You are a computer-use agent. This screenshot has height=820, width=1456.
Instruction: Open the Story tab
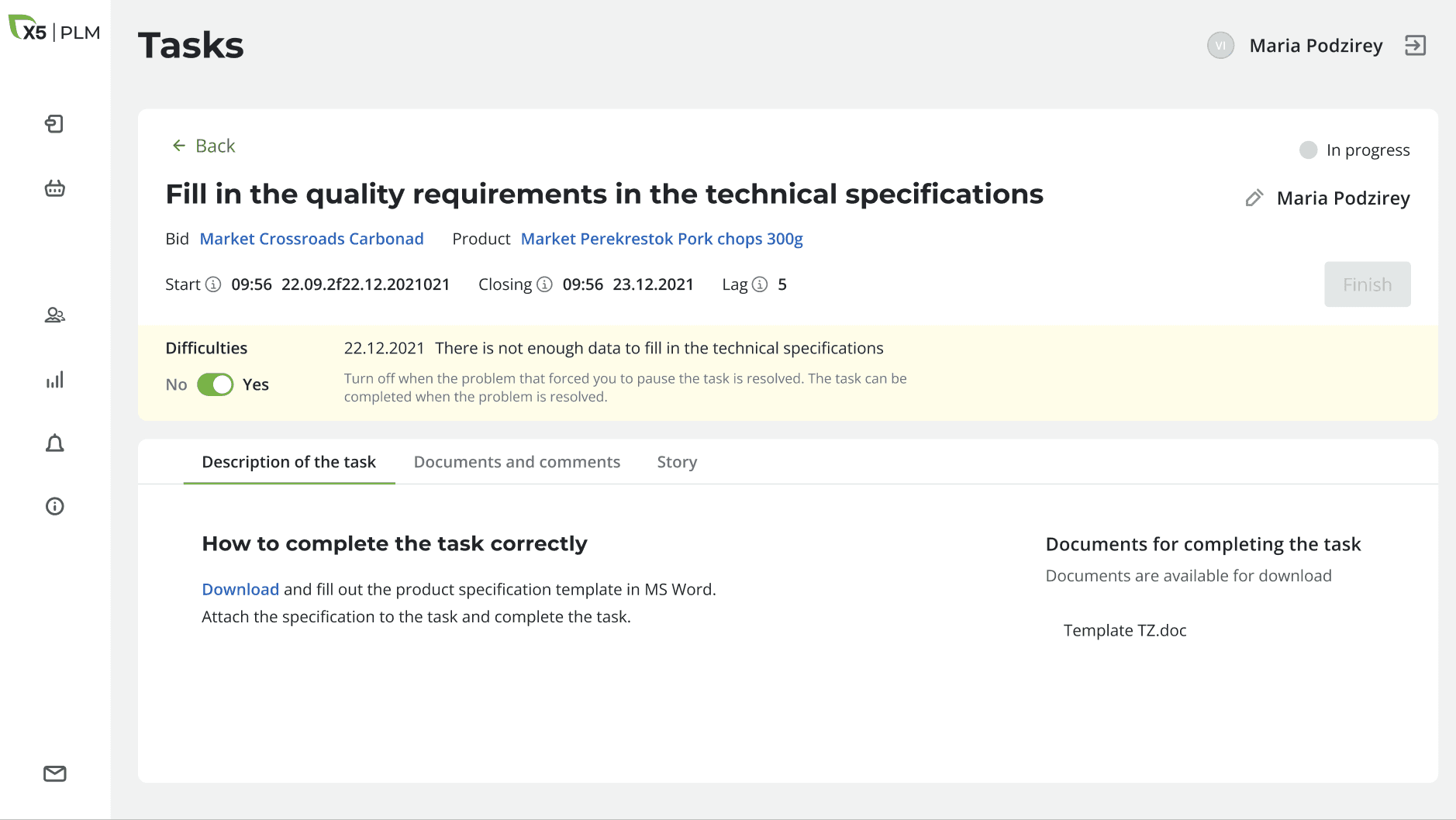(x=677, y=462)
